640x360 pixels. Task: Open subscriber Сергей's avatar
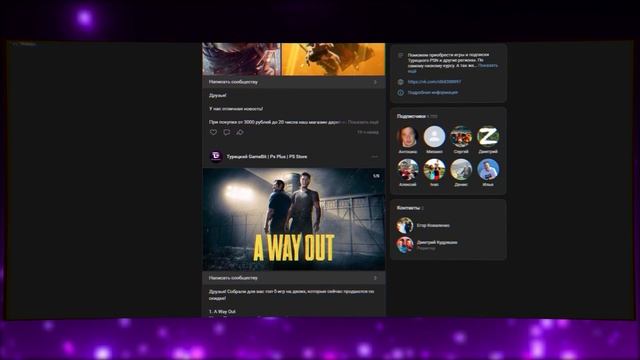461,136
